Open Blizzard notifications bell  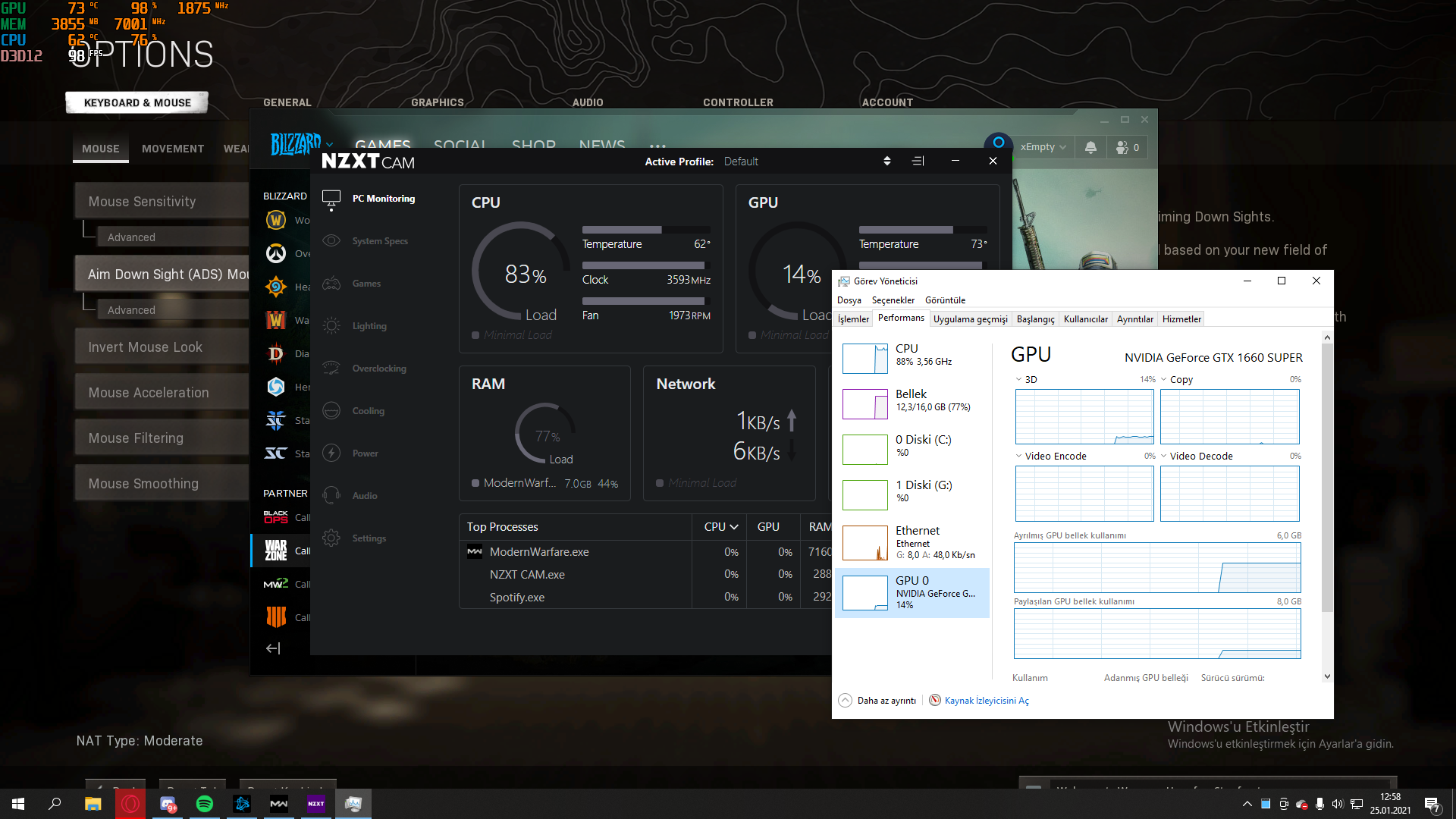pos(1090,147)
